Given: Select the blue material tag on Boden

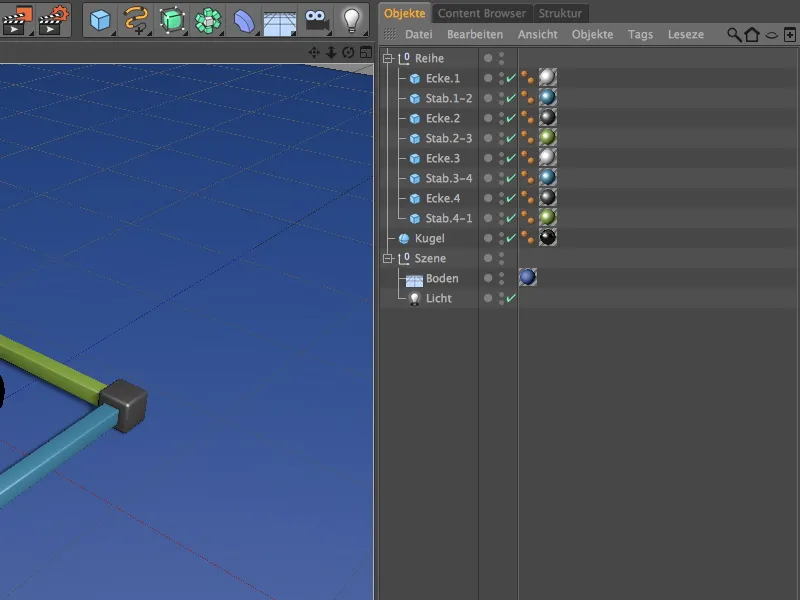Looking at the screenshot, I should (527, 278).
